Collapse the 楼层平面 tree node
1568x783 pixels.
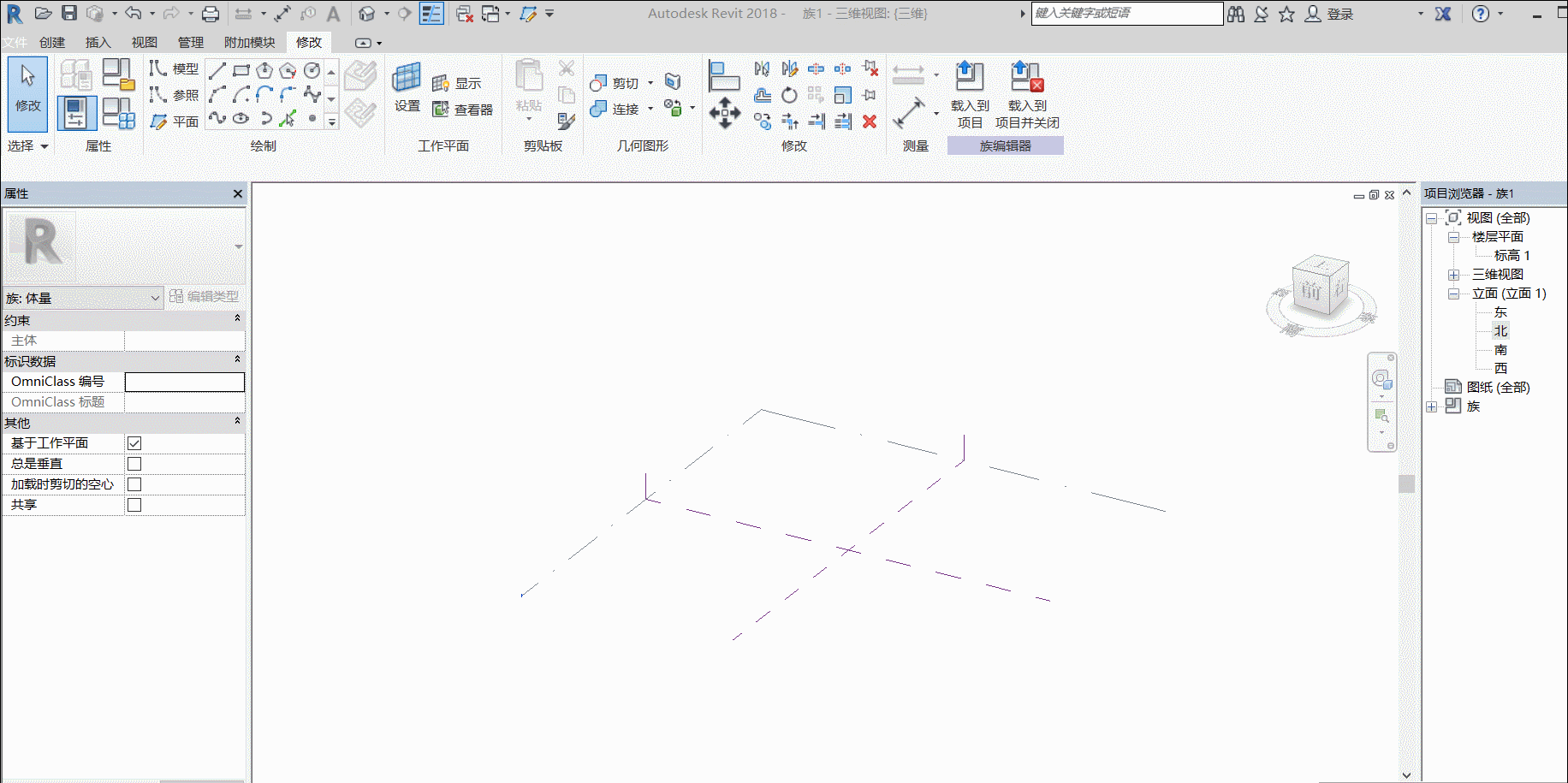click(1453, 237)
